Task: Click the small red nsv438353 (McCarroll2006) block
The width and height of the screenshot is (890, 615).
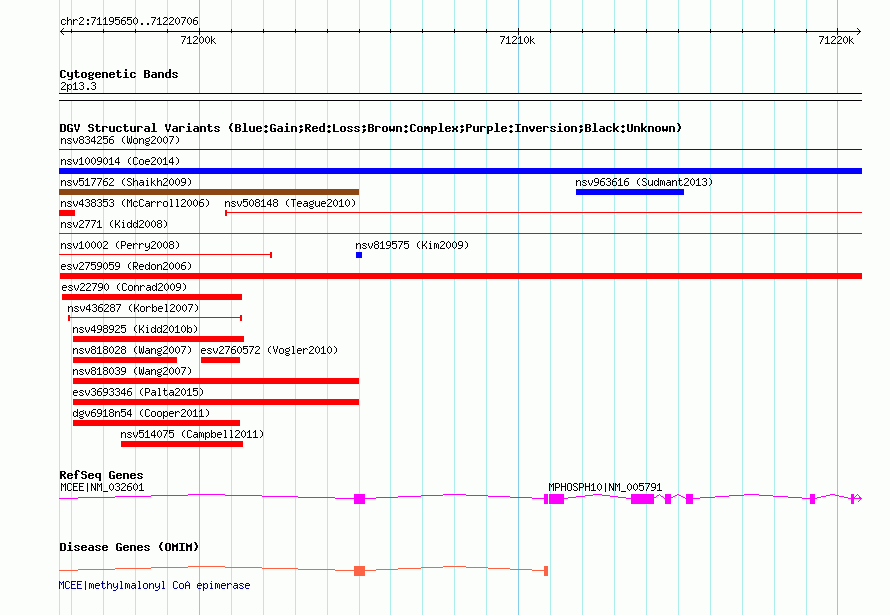Action: 67,213
